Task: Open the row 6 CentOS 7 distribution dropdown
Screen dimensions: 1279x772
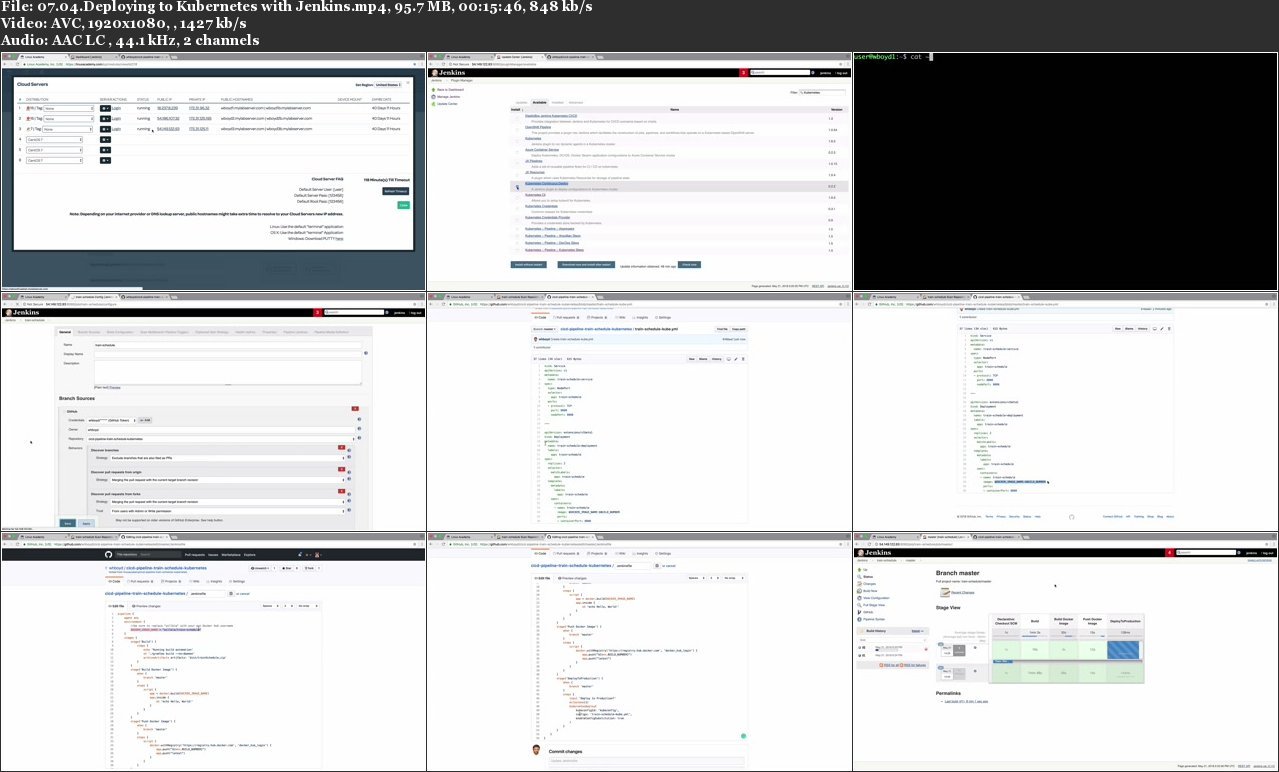Action: (54, 161)
